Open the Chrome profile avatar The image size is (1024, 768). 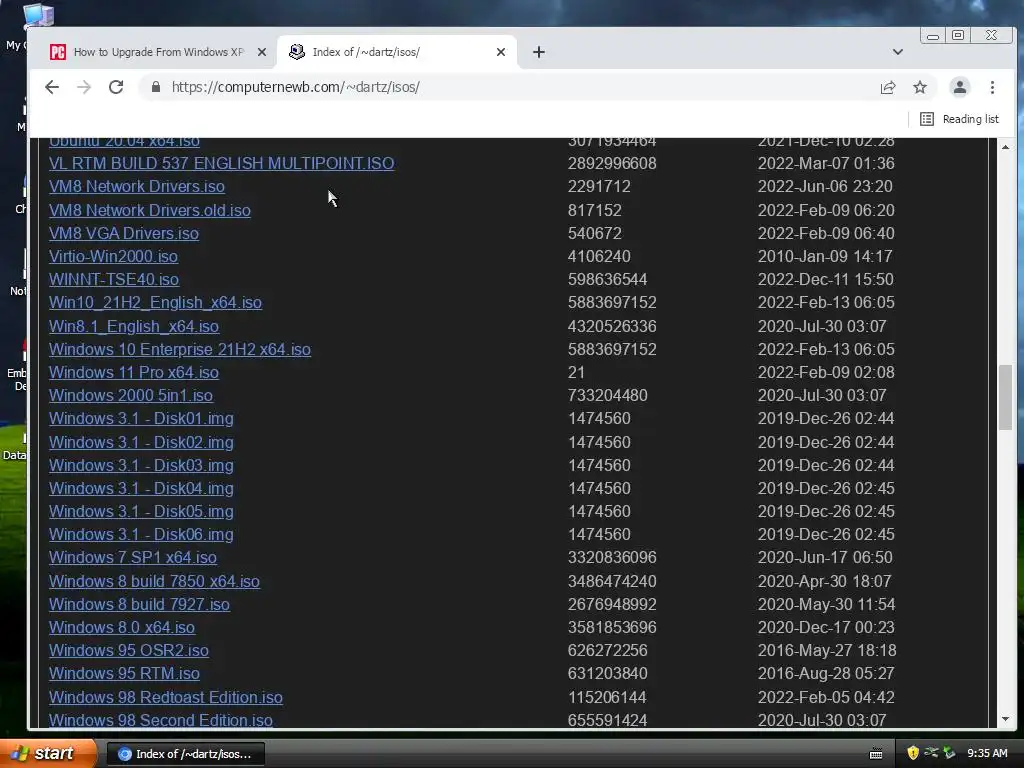click(x=959, y=87)
